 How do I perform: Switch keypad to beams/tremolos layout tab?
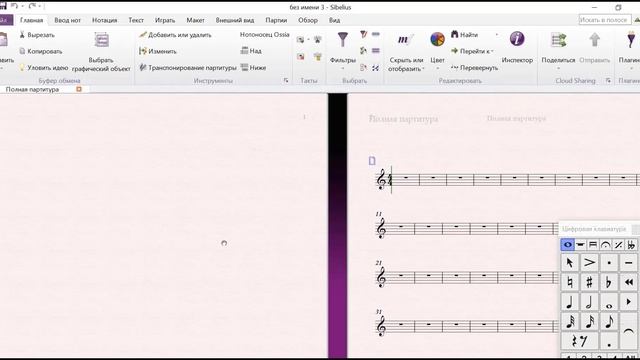click(x=593, y=245)
